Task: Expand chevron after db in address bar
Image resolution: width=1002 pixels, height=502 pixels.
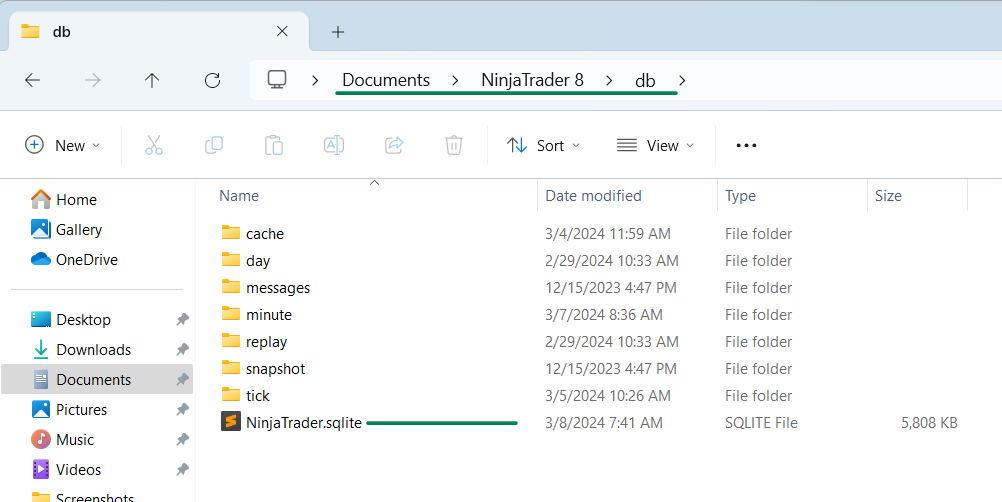Action: tap(682, 80)
